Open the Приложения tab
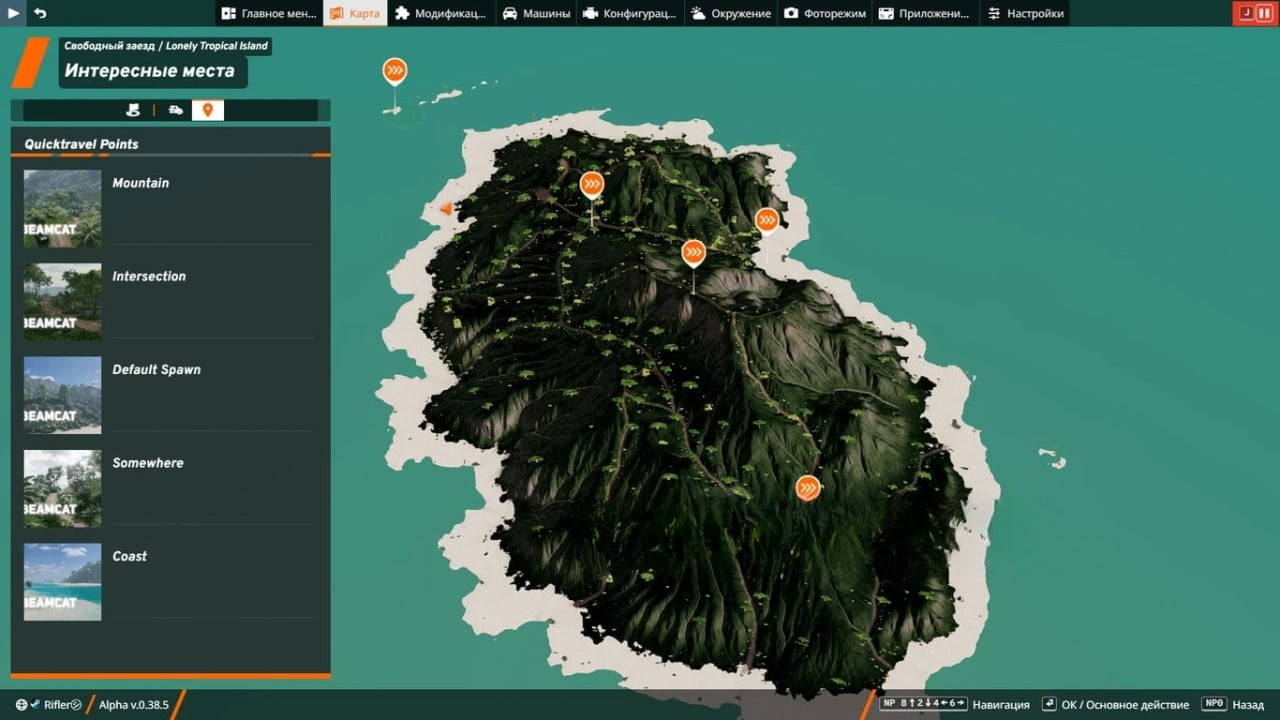The height and width of the screenshot is (720, 1280). tap(925, 13)
